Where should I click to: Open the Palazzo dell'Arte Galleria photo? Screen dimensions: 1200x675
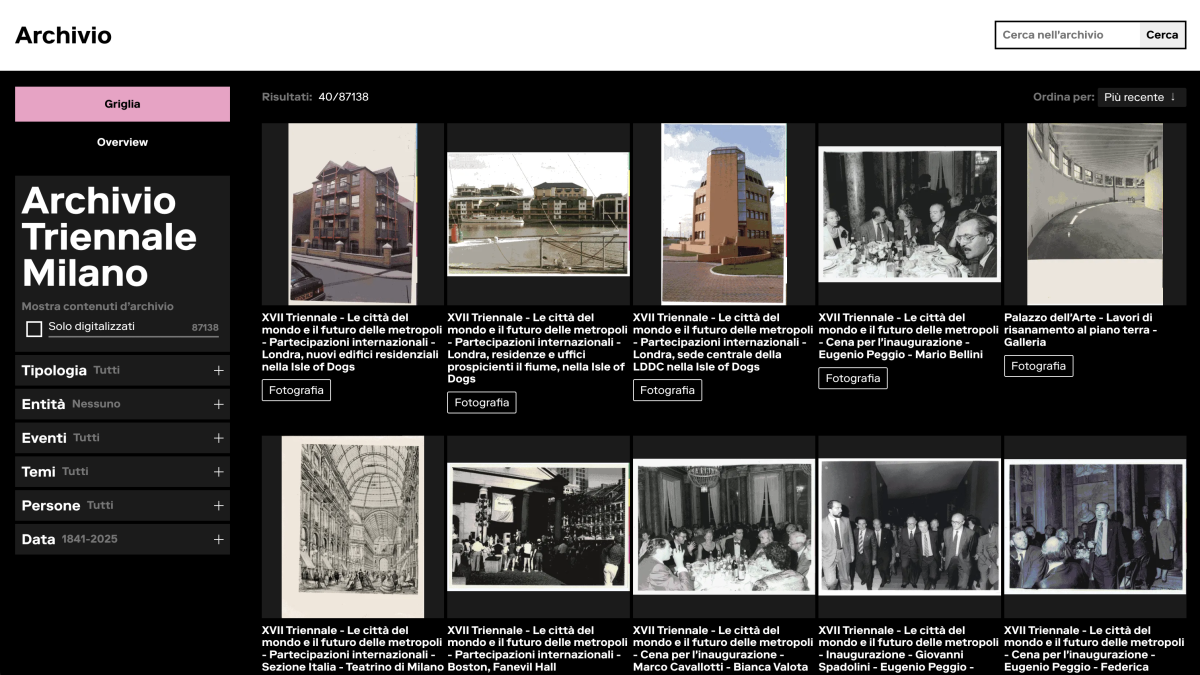[x=1094, y=213]
